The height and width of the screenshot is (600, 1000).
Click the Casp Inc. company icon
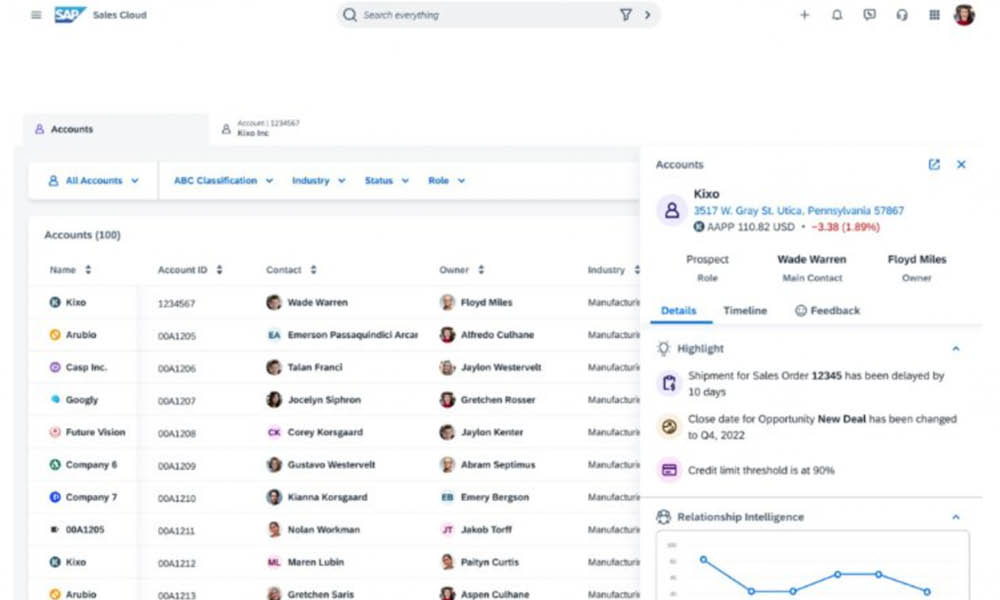click(x=55, y=367)
